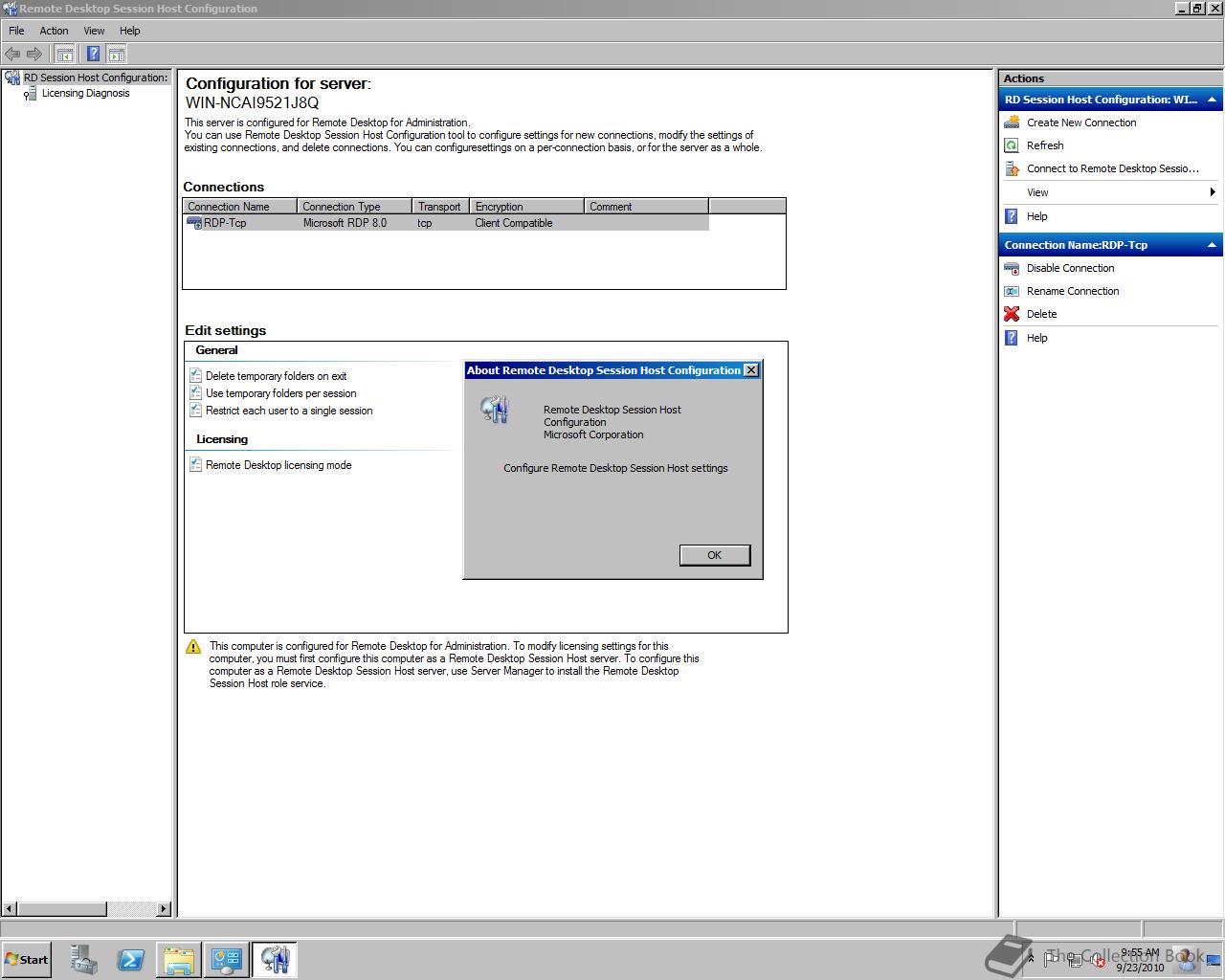
Task: Click Create New Connection link
Action: pyautogui.click(x=1081, y=122)
